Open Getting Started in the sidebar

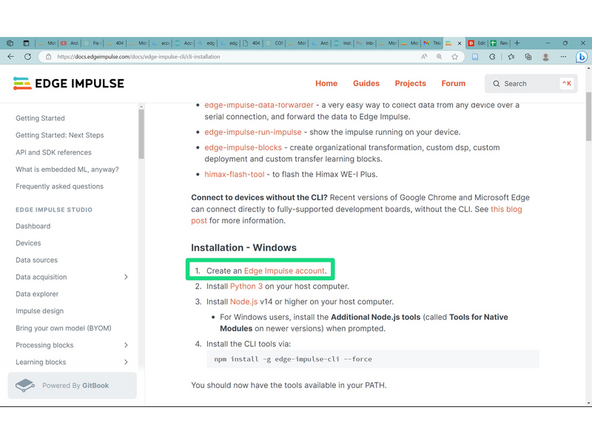pos(40,118)
